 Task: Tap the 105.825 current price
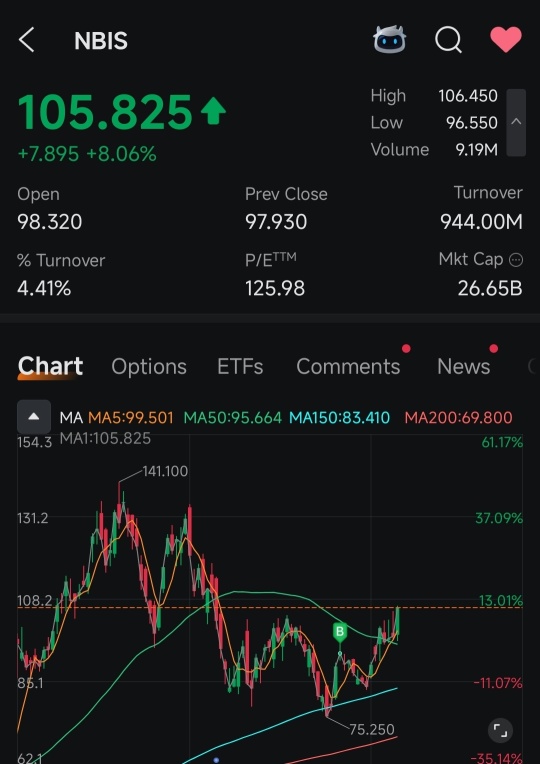(x=105, y=113)
